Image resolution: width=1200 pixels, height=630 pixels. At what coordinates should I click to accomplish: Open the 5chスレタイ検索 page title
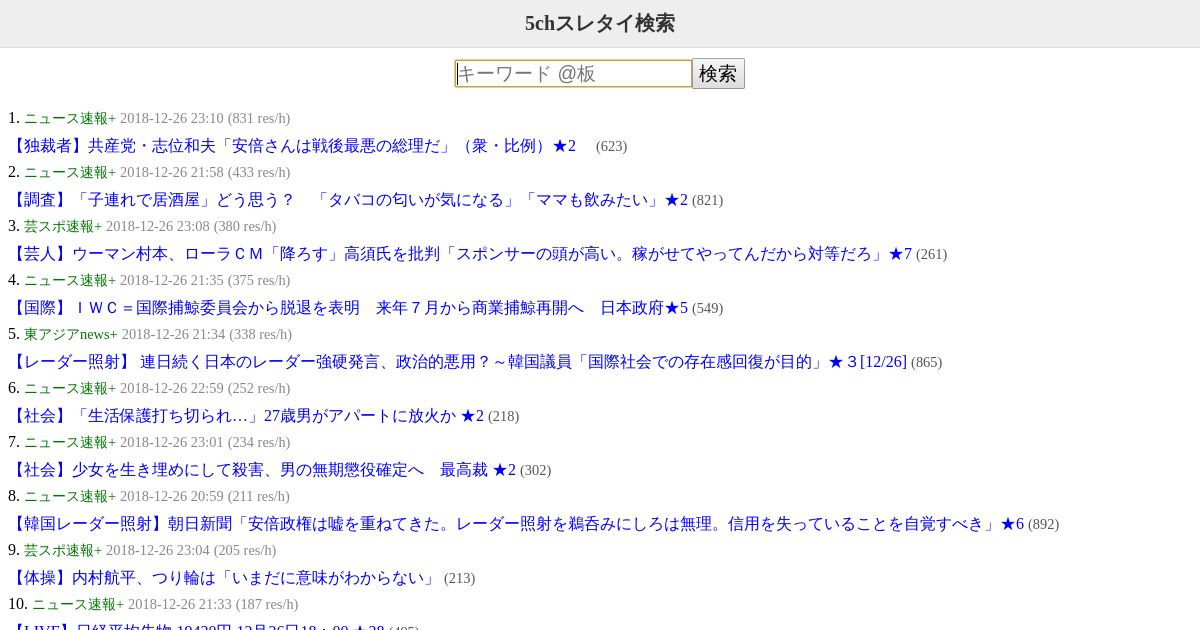600,23
